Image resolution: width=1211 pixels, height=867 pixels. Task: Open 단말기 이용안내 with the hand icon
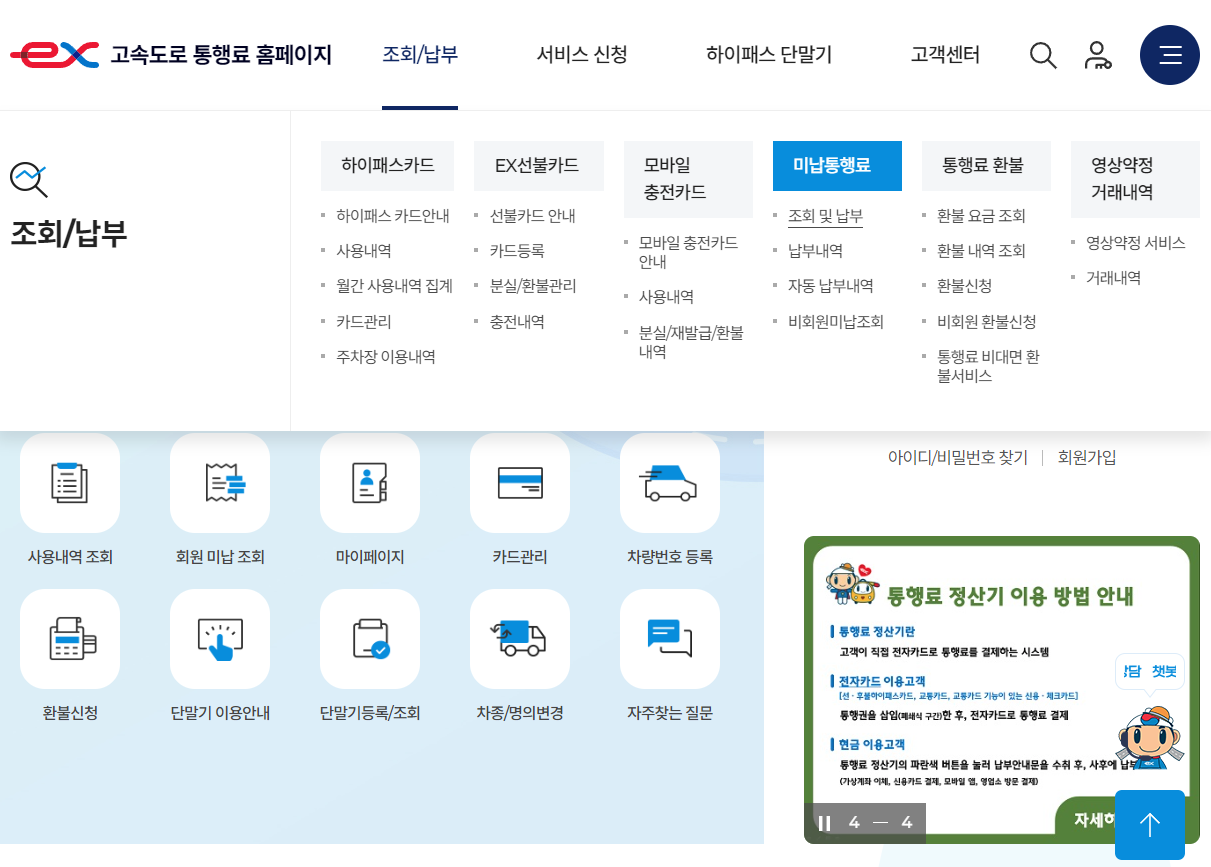coord(220,639)
